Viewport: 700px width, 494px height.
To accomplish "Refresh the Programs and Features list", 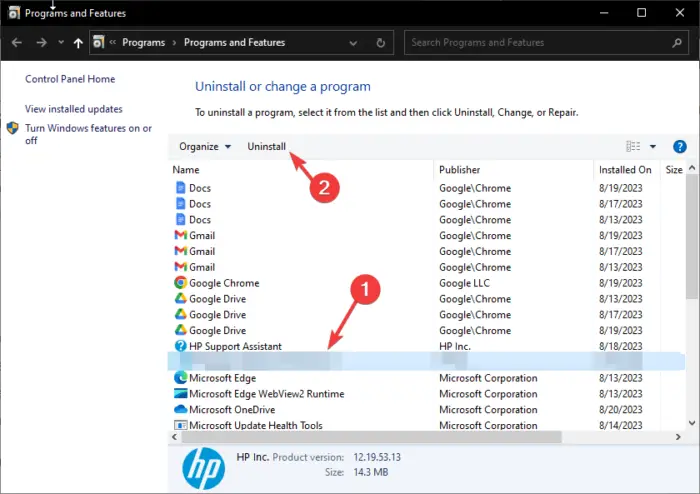I will click(x=380, y=43).
